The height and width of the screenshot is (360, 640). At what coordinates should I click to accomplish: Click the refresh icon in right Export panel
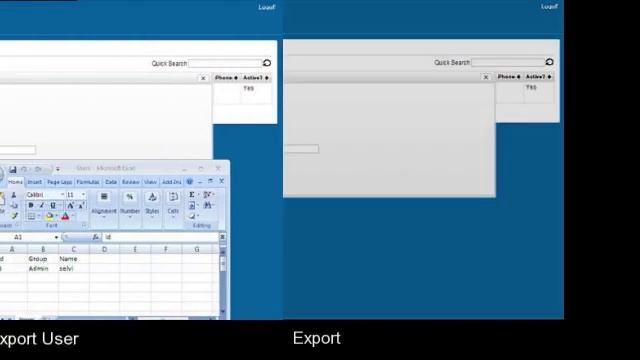(x=549, y=62)
